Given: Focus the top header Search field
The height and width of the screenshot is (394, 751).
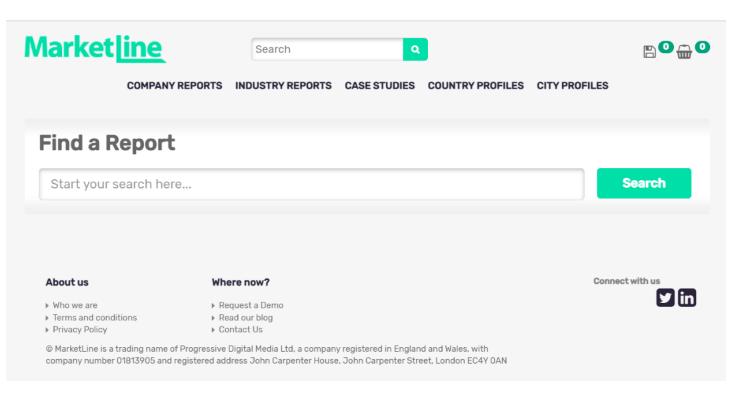Looking at the screenshot, I should coord(327,49).
